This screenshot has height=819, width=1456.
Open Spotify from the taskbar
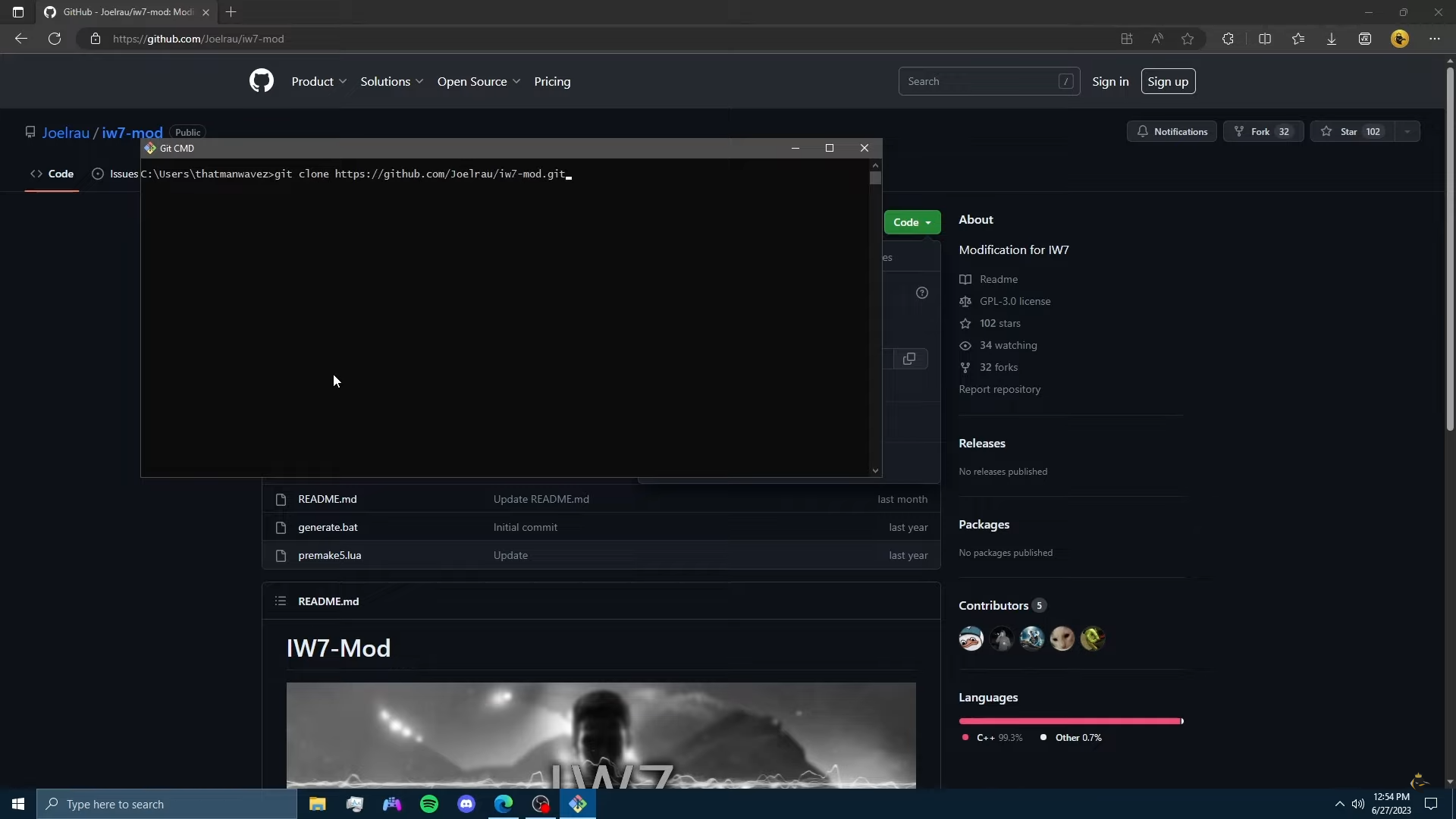[x=429, y=804]
